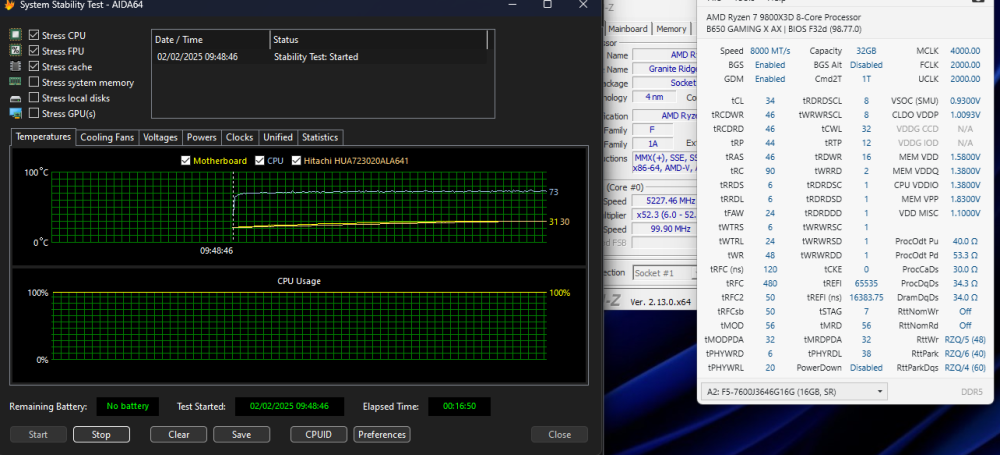The height and width of the screenshot is (455, 1000).
Task: Click the cache chip icon beside Stress cache
Action: tap(16, 67)
